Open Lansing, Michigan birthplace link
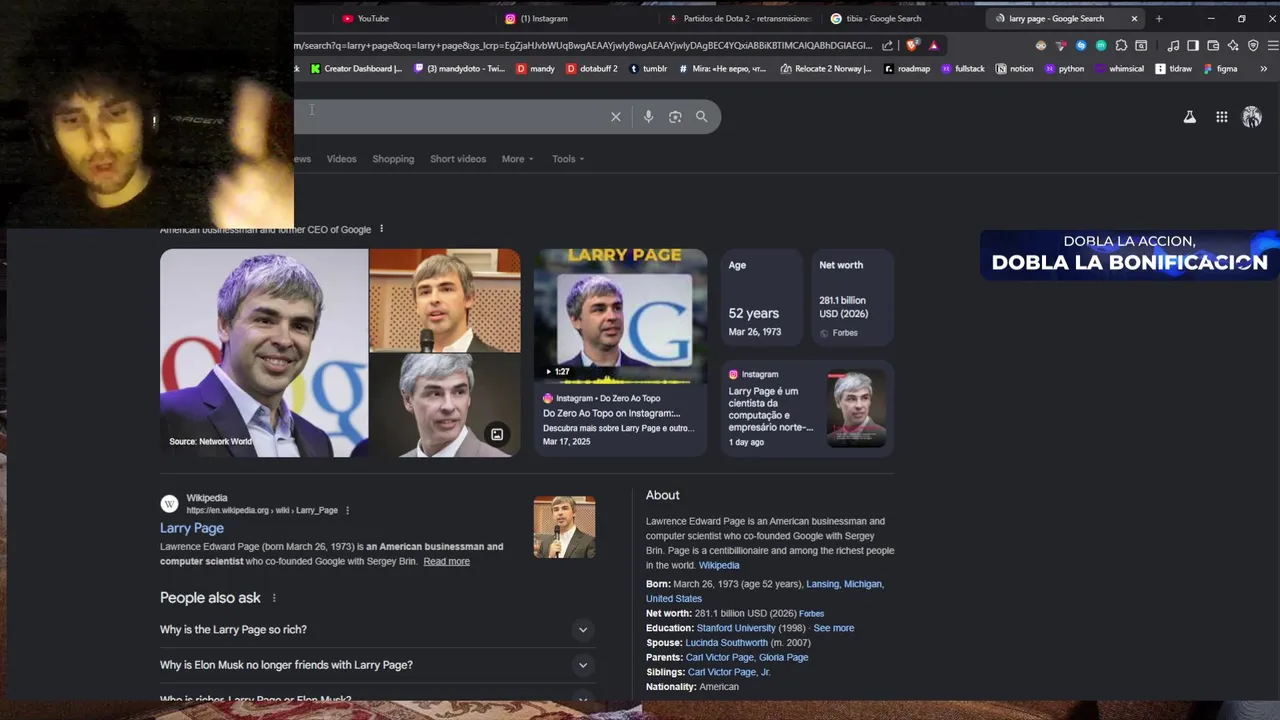The height and width of the screenshot is (720, 1280). (x=845, y=584)
